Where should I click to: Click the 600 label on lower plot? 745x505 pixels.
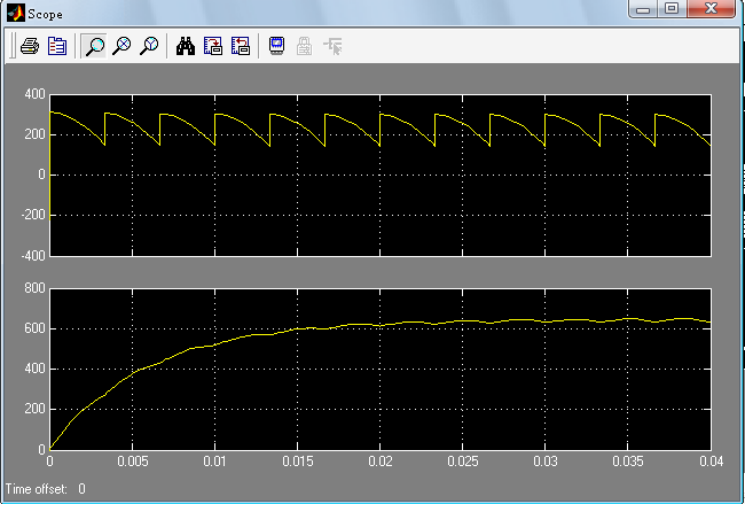[x=34, y=329]
